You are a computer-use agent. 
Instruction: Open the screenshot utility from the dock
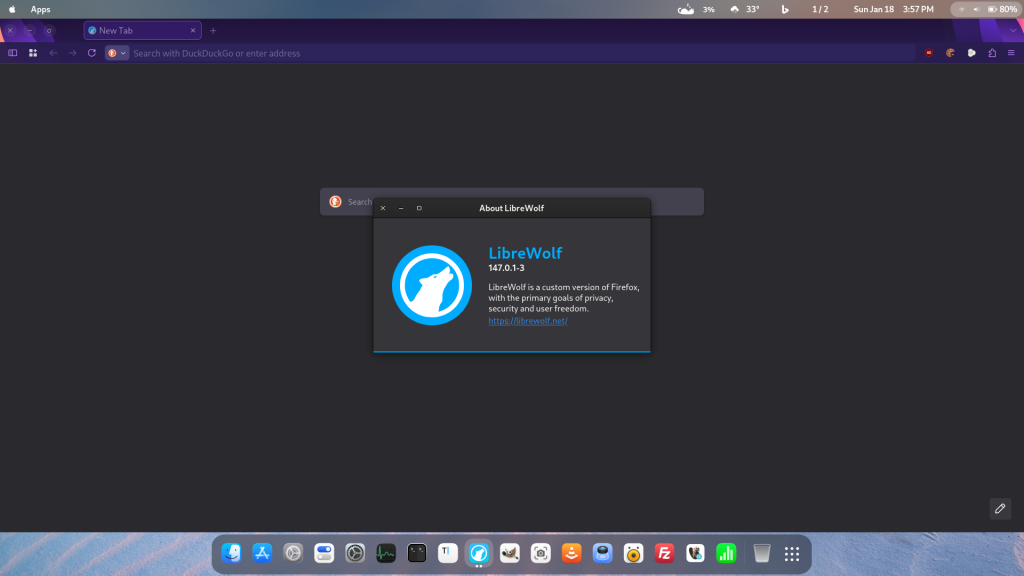(x=540, y=553)
